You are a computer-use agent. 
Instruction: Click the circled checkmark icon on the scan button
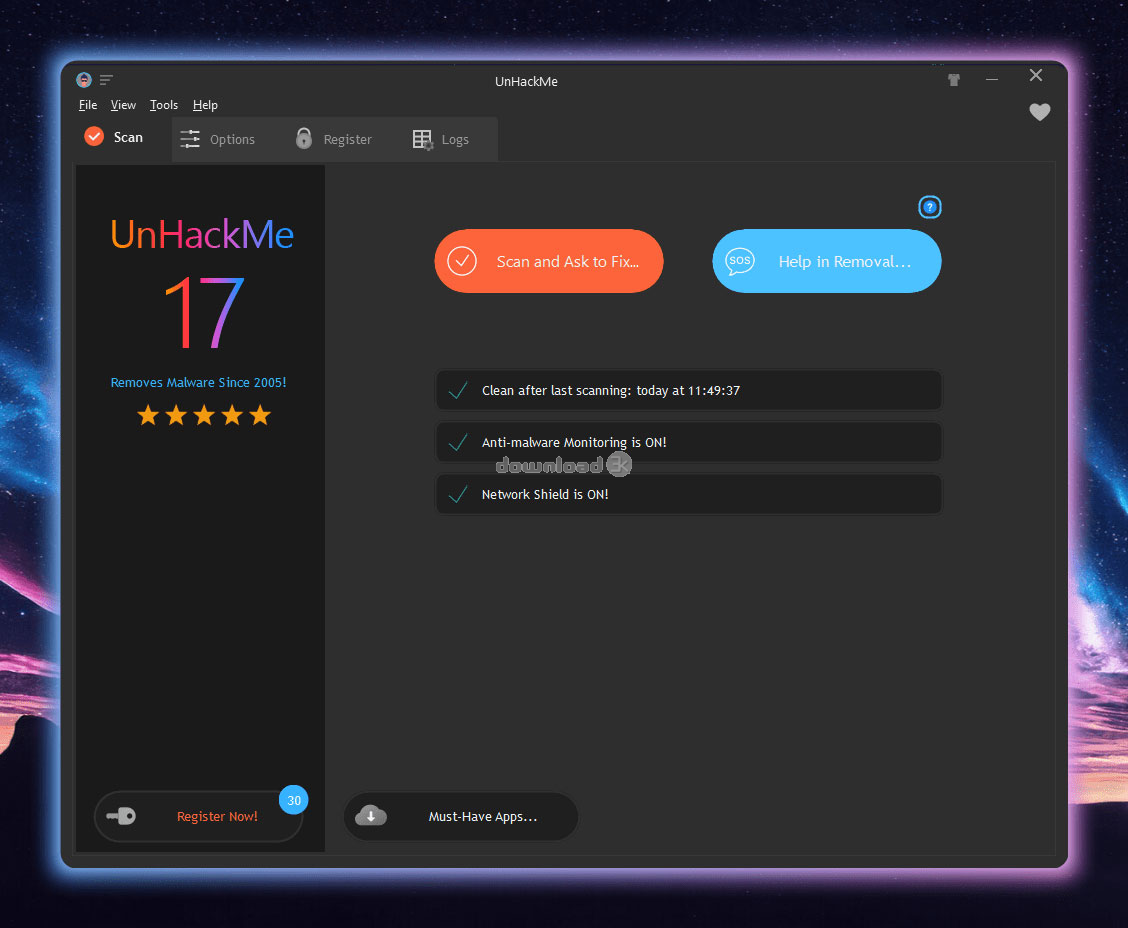coord(462,261)
